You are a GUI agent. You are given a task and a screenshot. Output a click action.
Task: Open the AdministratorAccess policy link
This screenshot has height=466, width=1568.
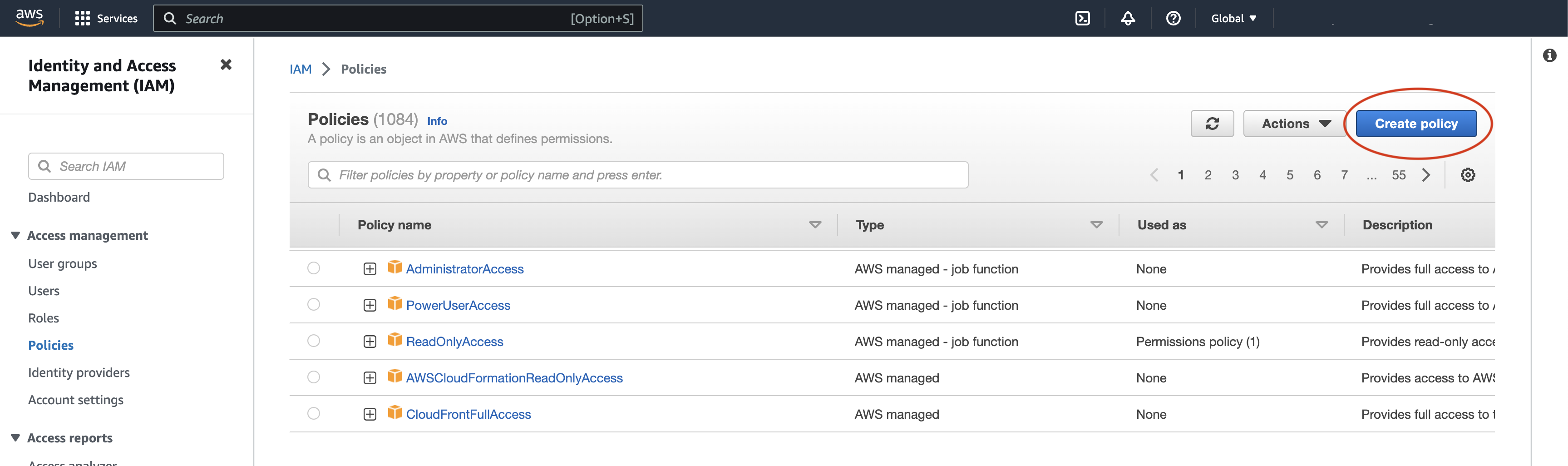pyautogui.click(x=465, y=269)
